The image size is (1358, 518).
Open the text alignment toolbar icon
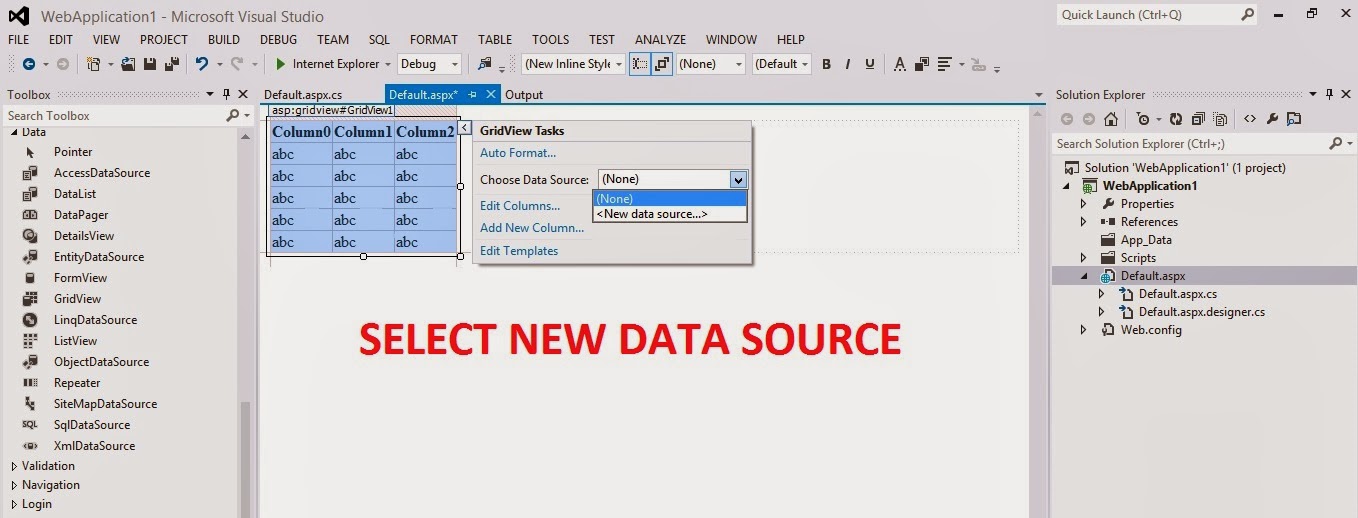coord(944,64)
